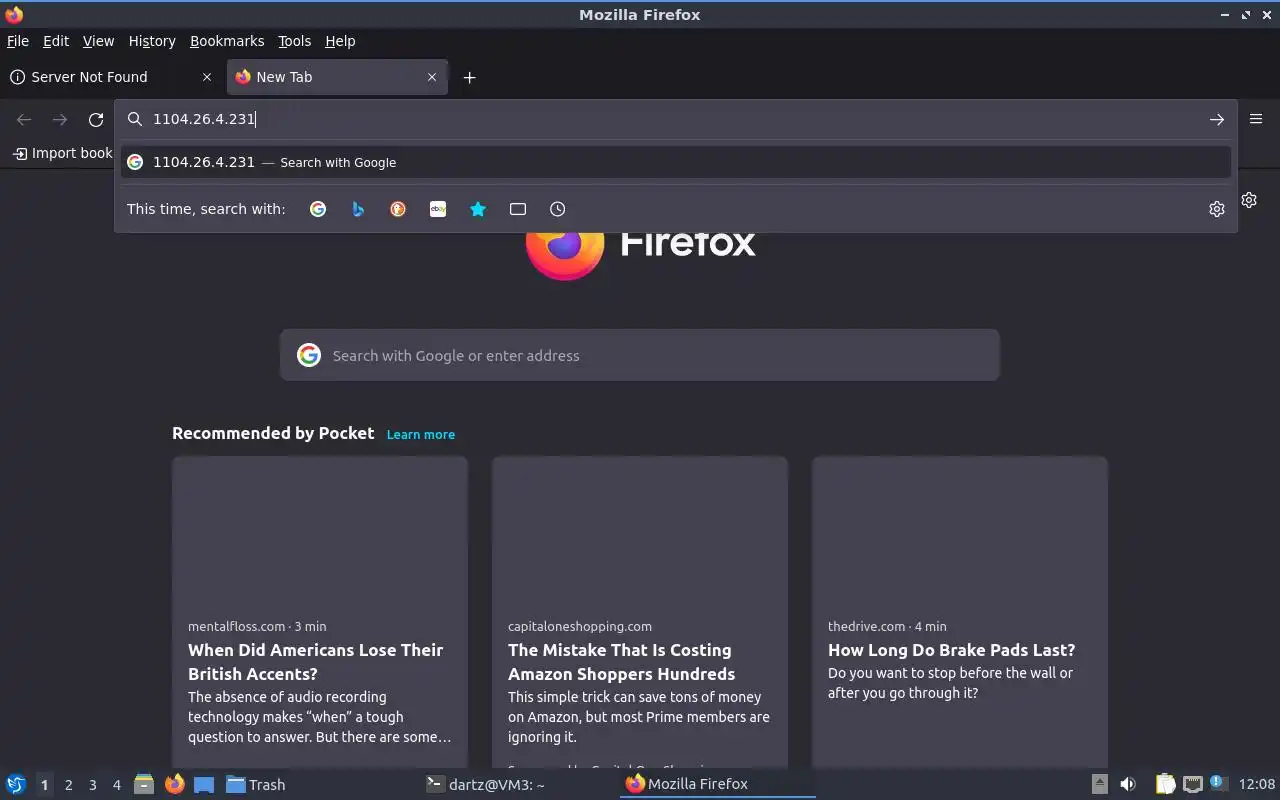Switch to workspace 3
The height and width of the screenshot is (800, 1280).
tap(92, 785)
